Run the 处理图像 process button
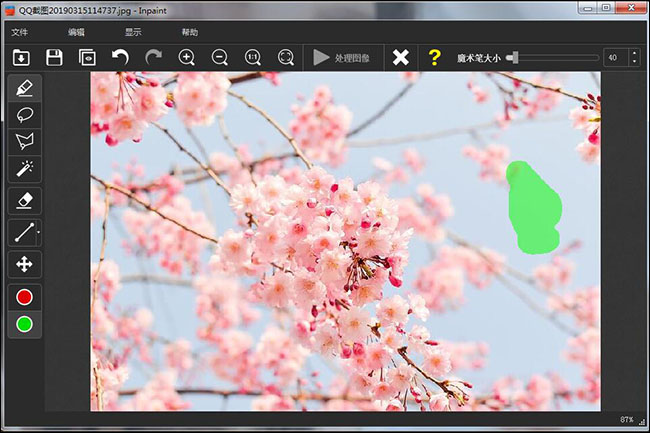650x433 pixels. tap(341, 58)
